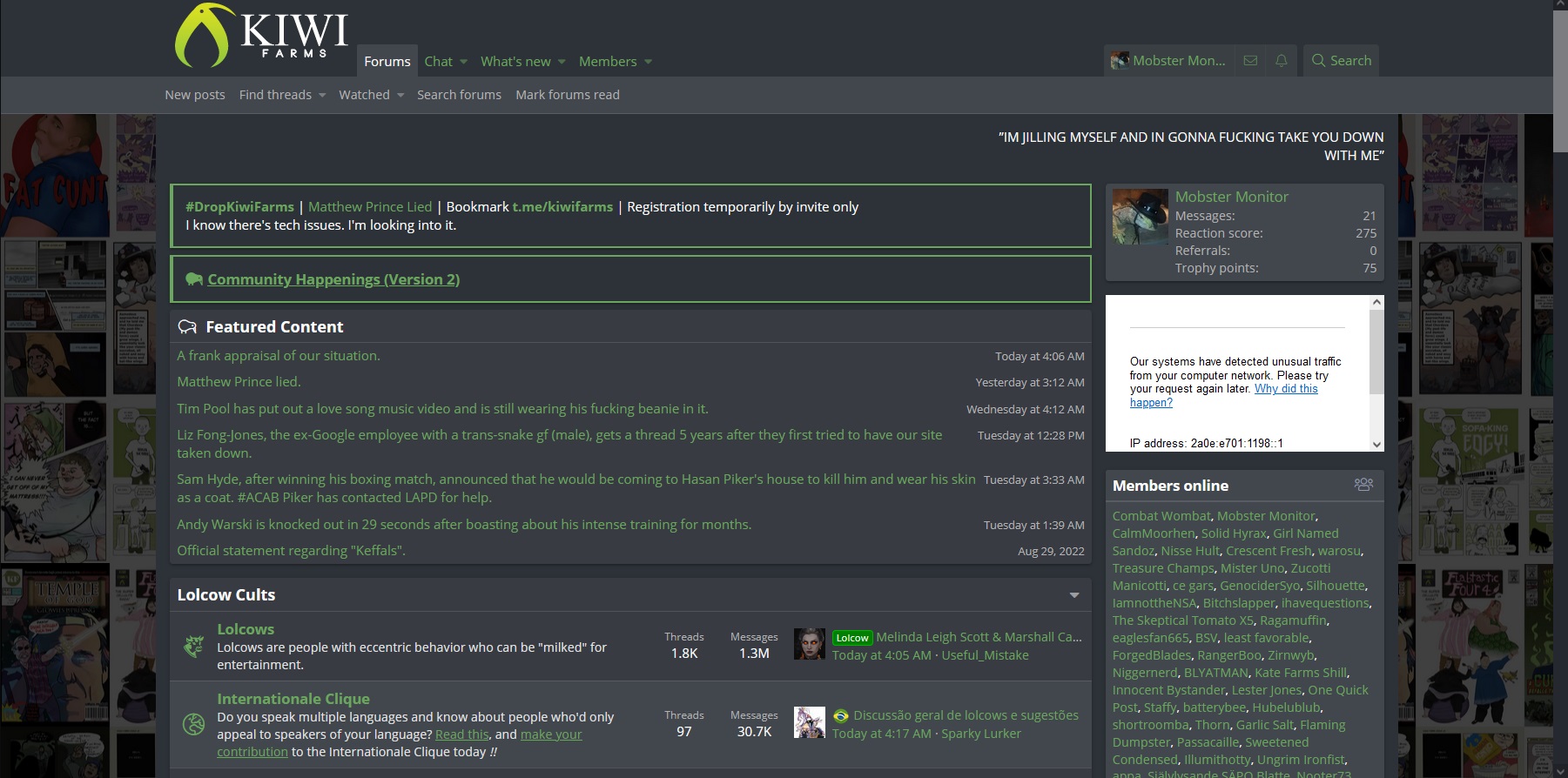Screen dimensions: 1568x778
Task: Click the Lolcow thread prefix label
Action: tap(852, 638)
